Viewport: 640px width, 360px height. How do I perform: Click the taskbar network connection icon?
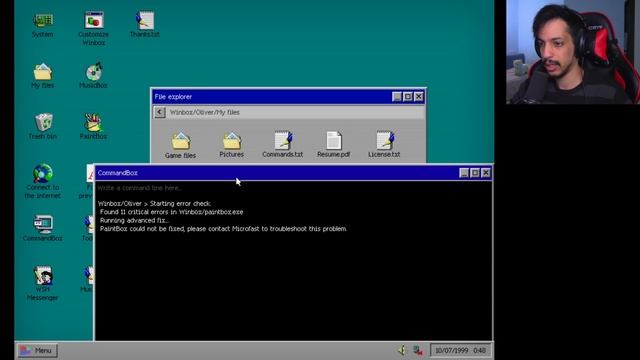tap(418, 350)
